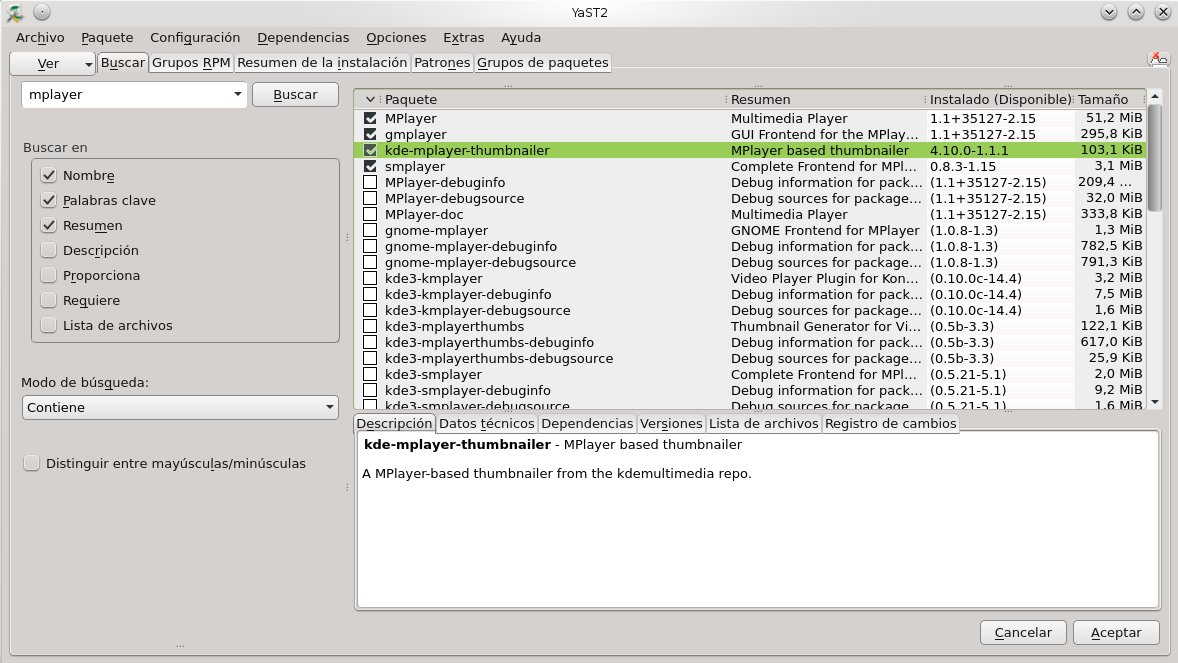Click the Buscar search button
Viewport: 1178px width, 663px height.
tap(295, 95)
